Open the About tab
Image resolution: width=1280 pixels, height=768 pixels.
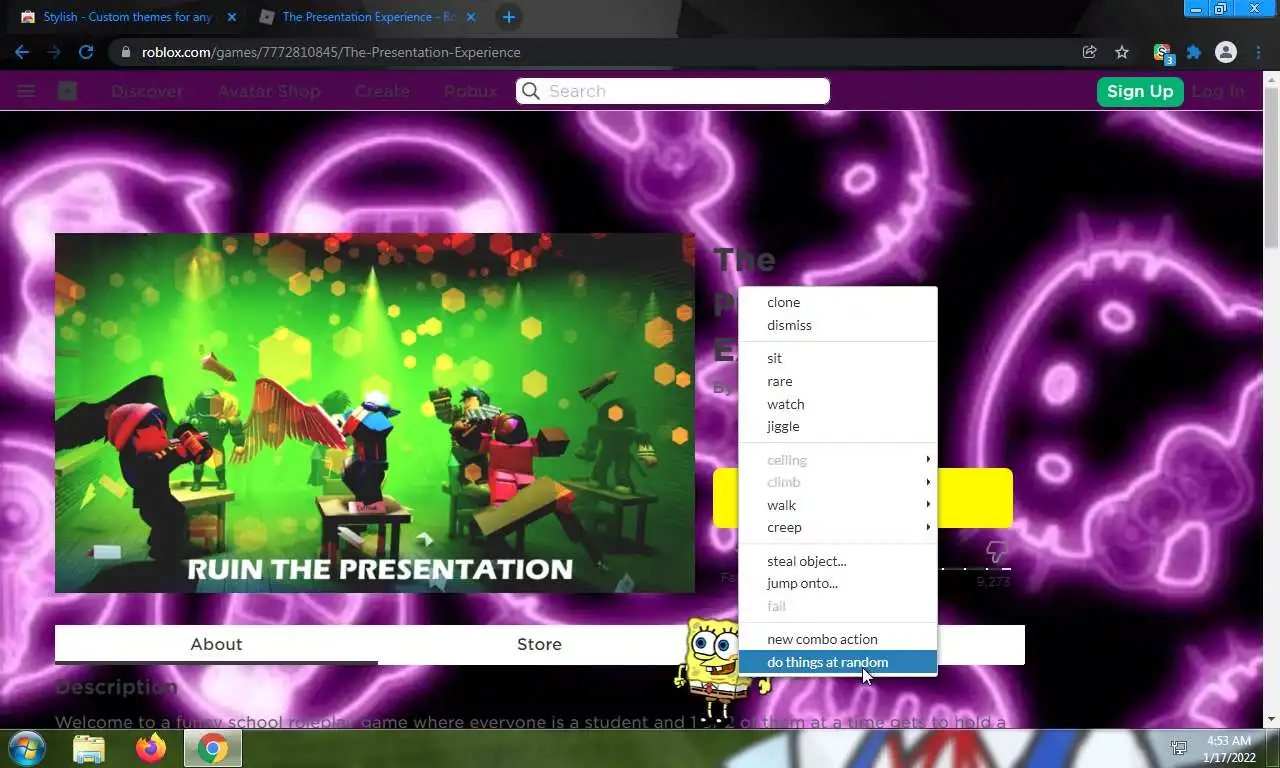216,644
